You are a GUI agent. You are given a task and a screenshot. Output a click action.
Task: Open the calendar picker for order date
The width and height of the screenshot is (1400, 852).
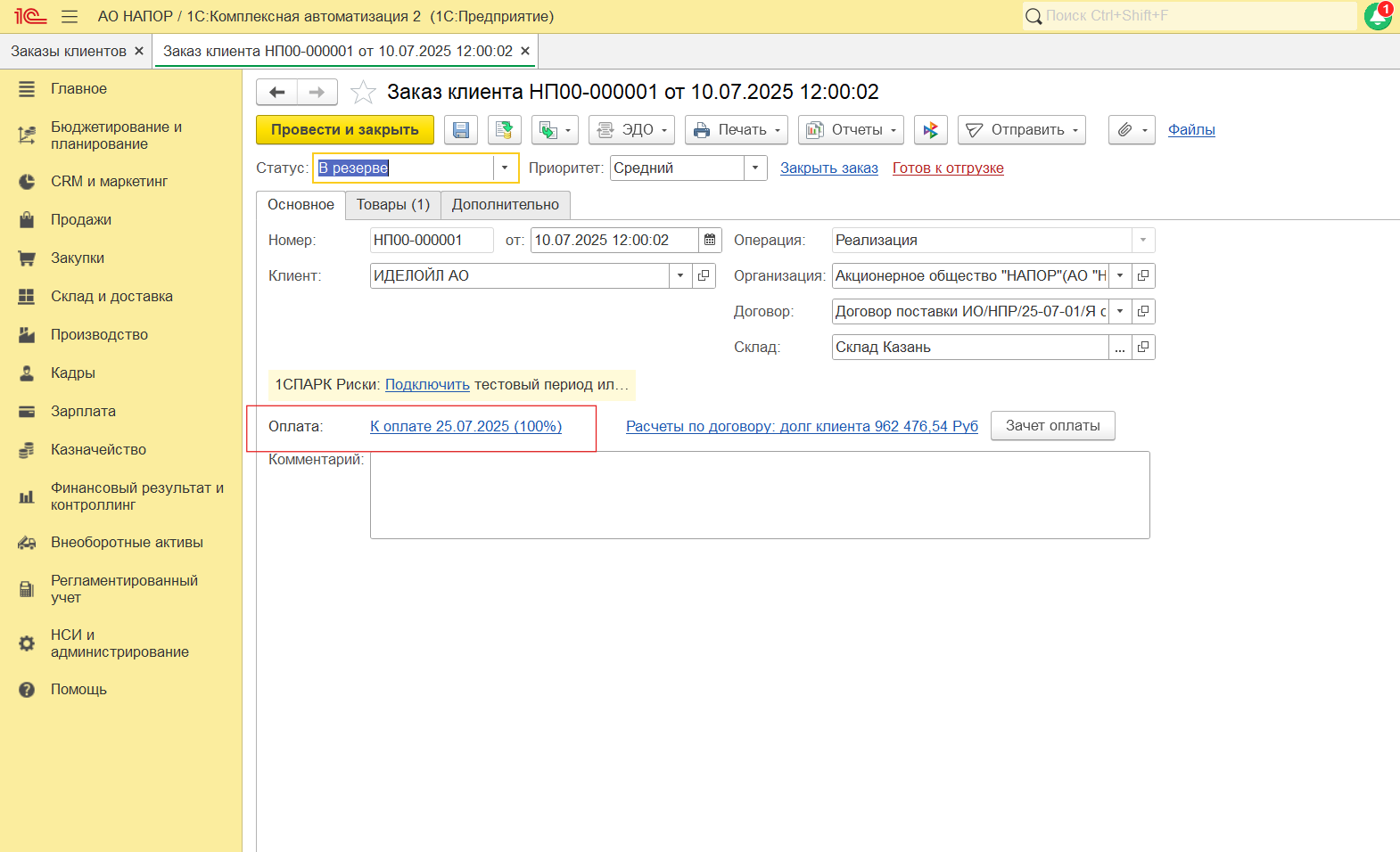pos(710,241)
